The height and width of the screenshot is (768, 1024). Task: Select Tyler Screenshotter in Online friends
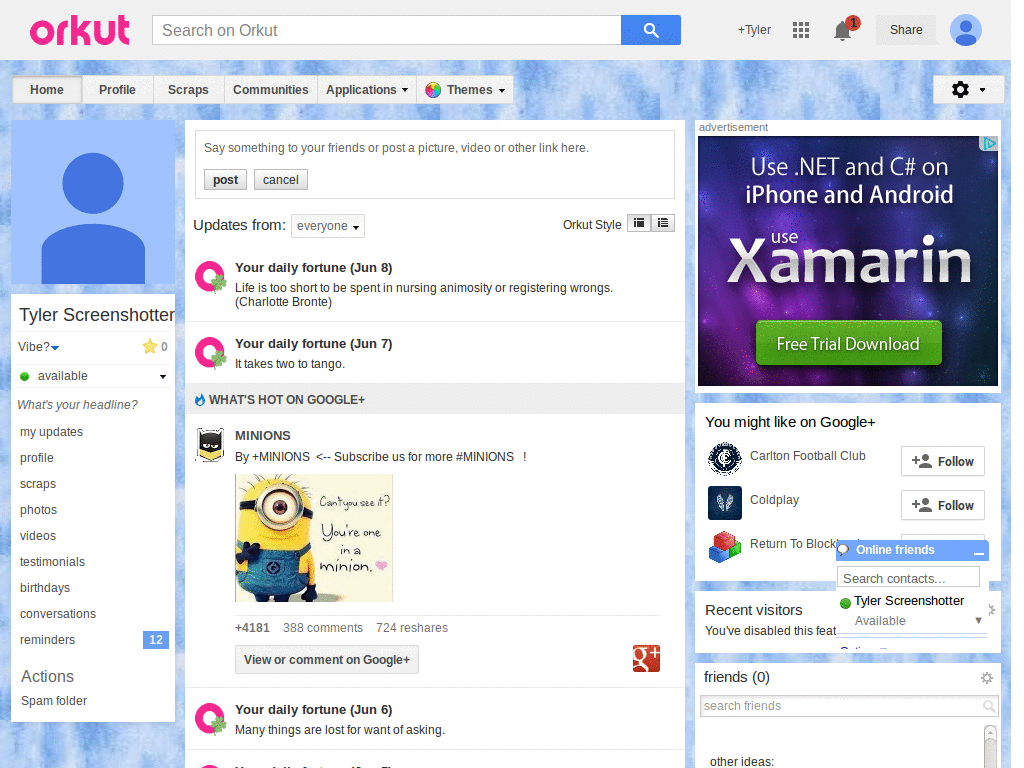(x=908, y=601)
